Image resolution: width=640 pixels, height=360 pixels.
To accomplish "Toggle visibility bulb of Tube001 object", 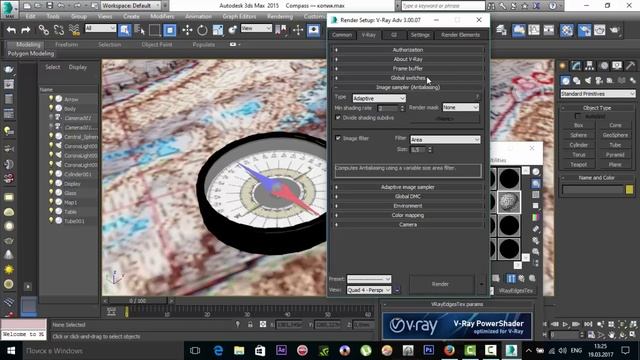I will (x=51, y=220).
